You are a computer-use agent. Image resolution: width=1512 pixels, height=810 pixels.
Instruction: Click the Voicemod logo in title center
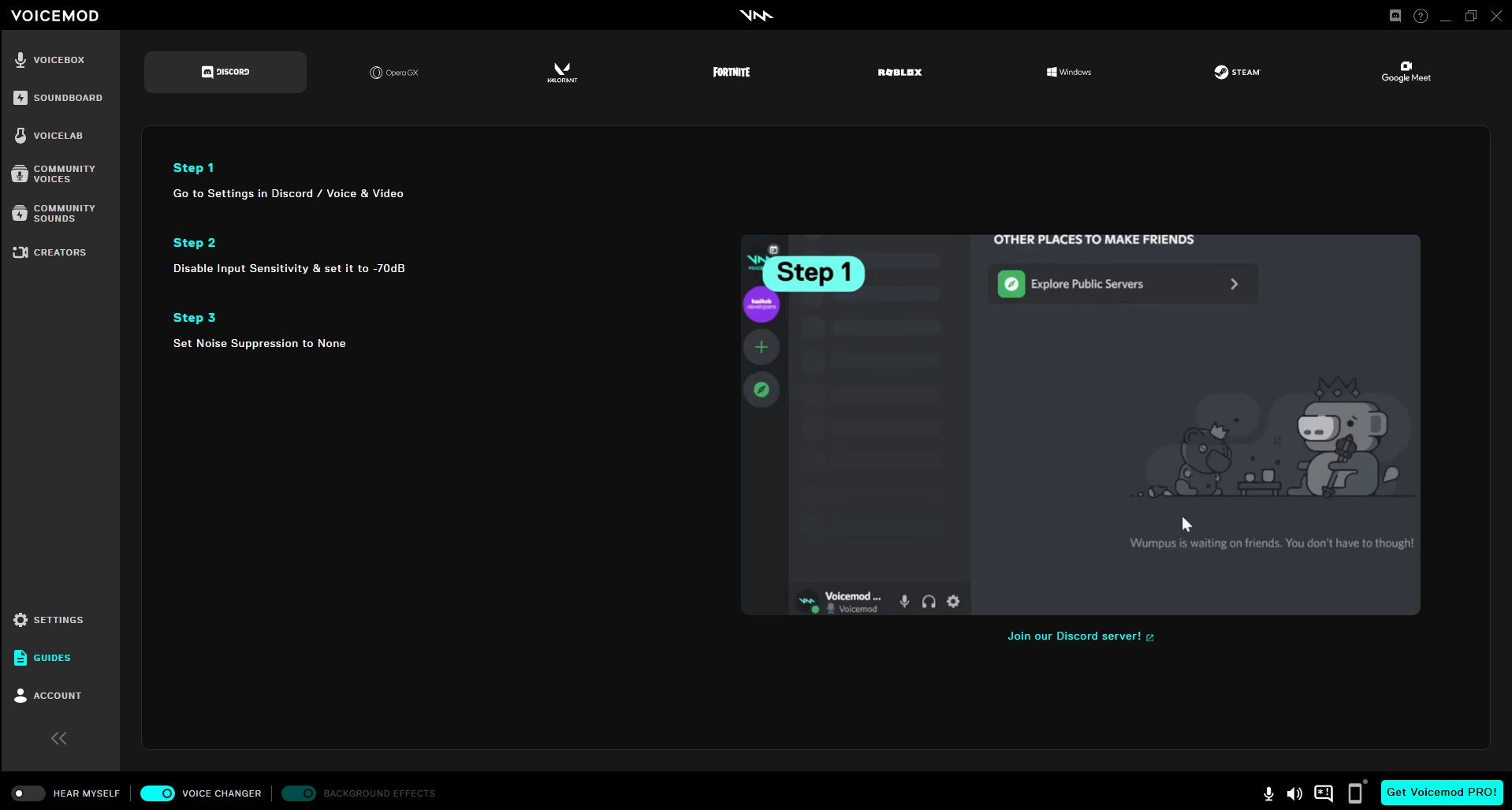click(x=756, y=15)
